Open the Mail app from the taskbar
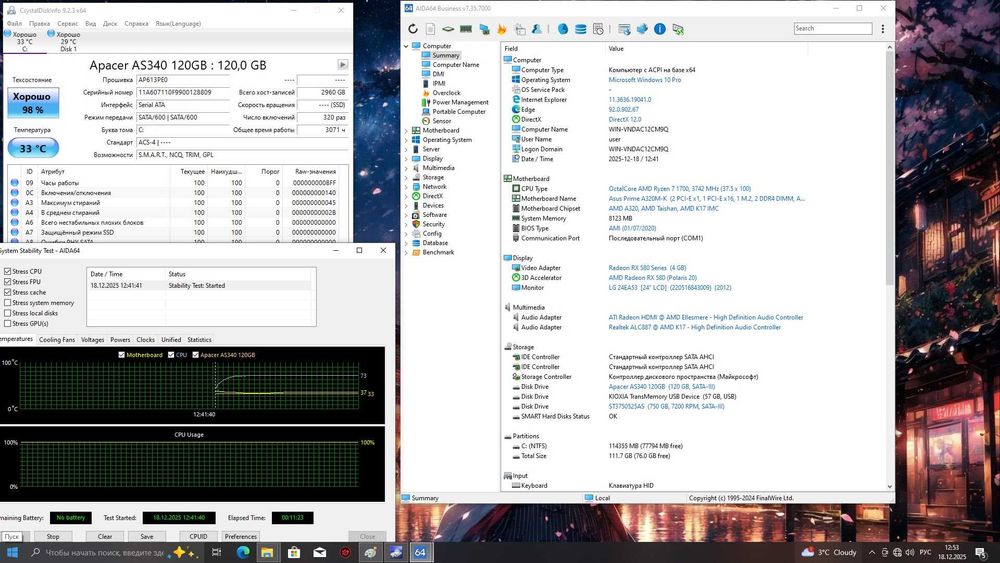The image size is (1000, 563). [320, 552]
